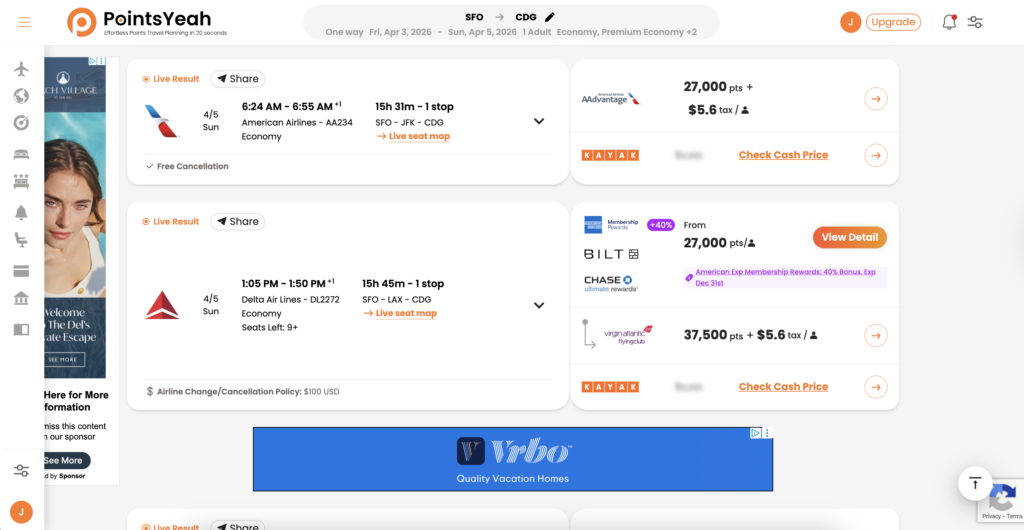The image size is (1024, 530).
Task: Click the '15h 31m - 1 stop' text
Action: [414, 106]
